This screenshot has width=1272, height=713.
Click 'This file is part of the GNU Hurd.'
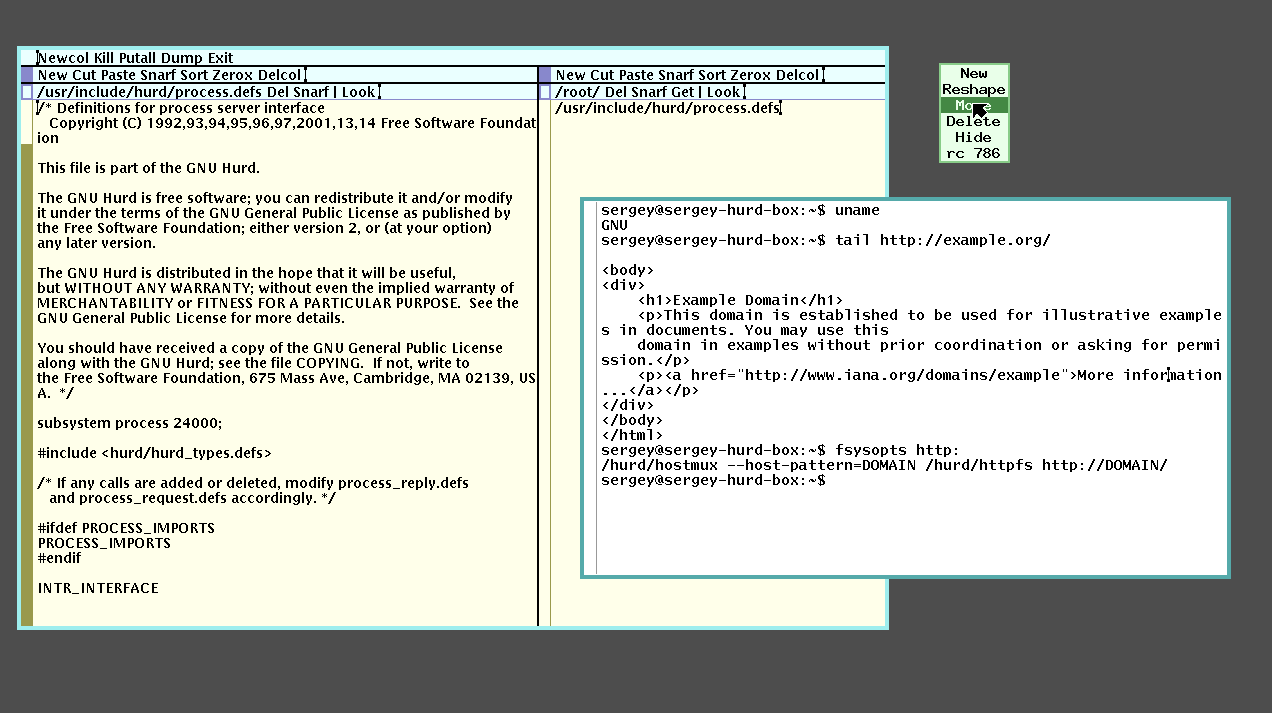149,168
